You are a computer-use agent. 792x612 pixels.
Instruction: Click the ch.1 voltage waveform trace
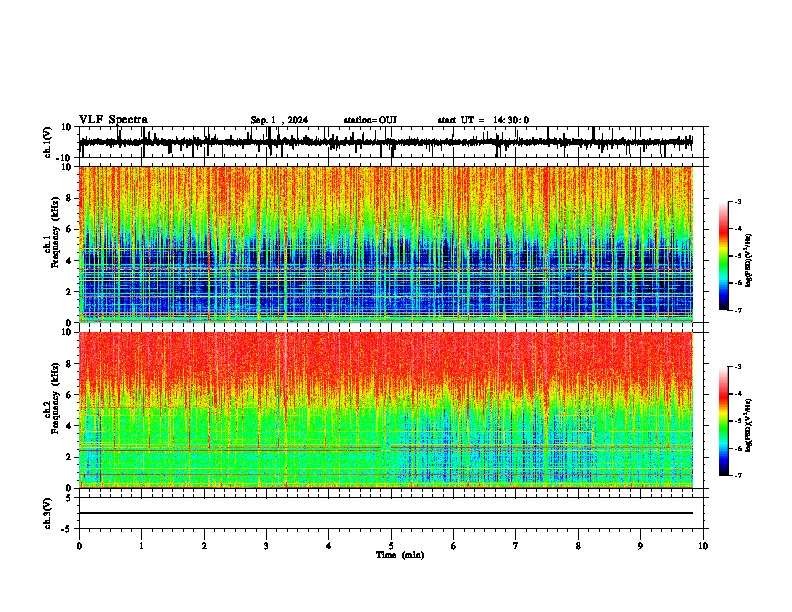pyautogui.click(x=386, y=142)
